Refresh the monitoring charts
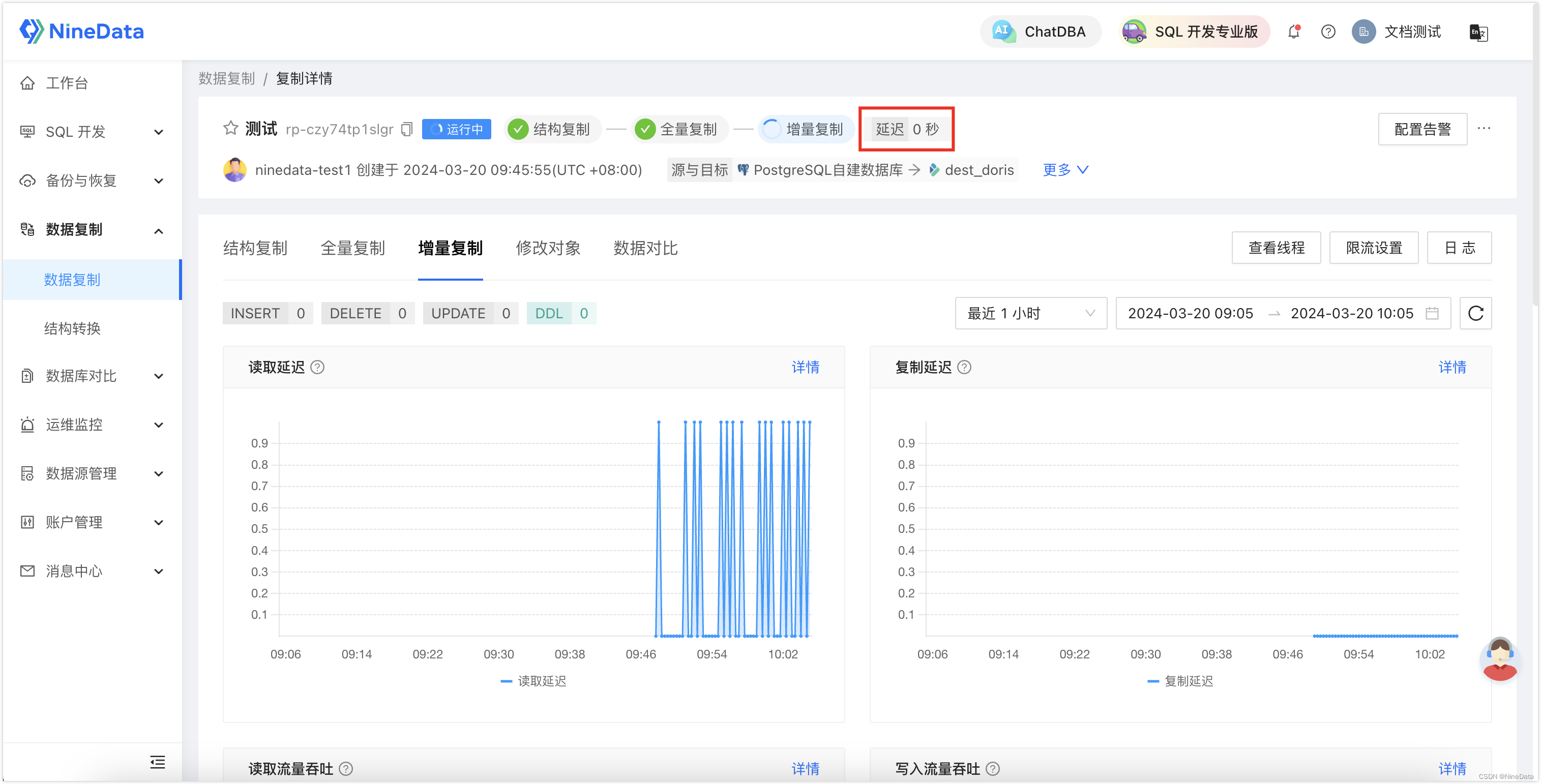 [x=1476, y=313]
